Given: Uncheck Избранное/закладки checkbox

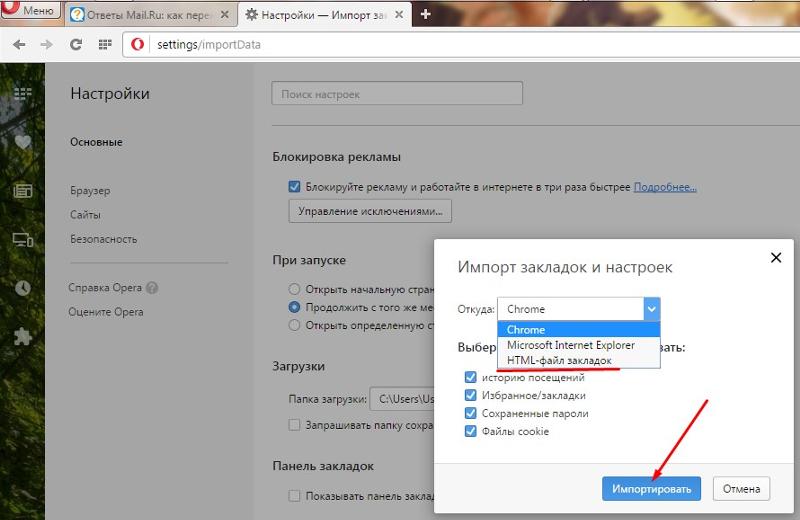Looking at the screenshot, I should click(x=470, y=395).
